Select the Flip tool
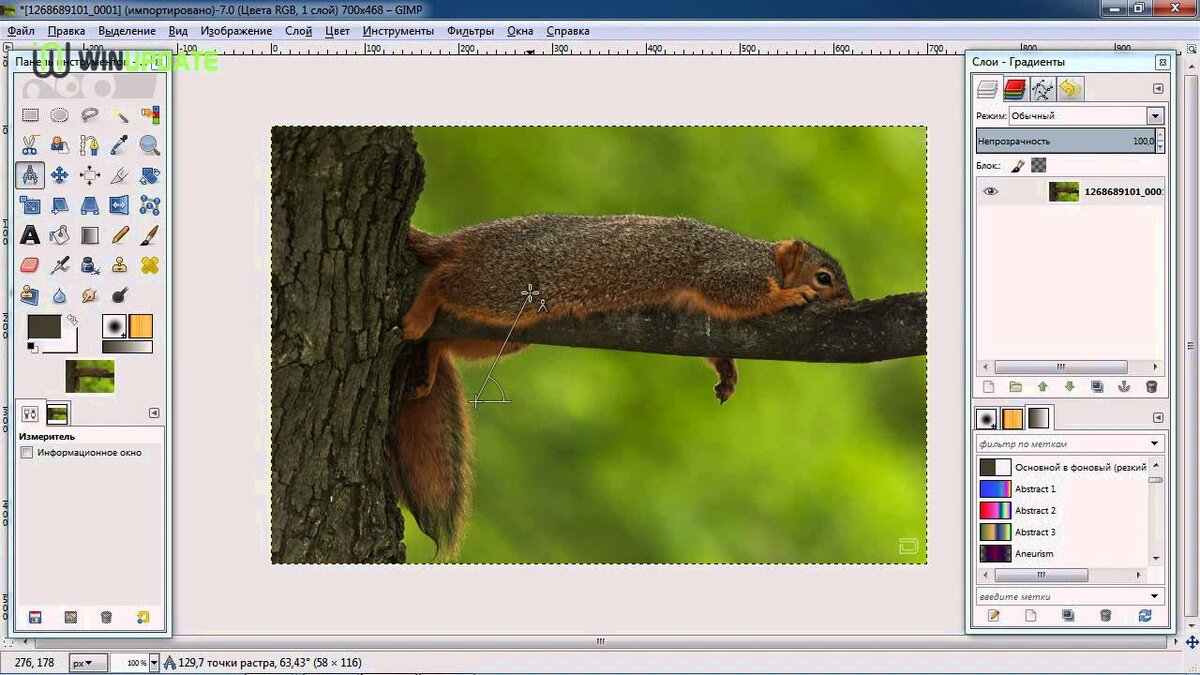 tap(120, 206)
